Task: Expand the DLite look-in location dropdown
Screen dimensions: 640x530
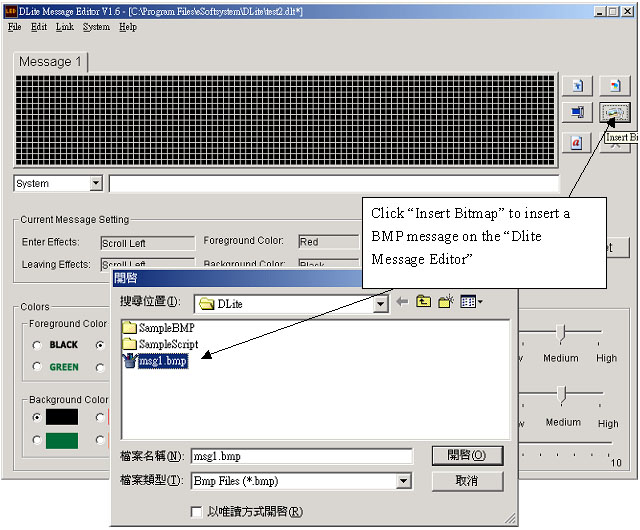Action: (380, 304)
